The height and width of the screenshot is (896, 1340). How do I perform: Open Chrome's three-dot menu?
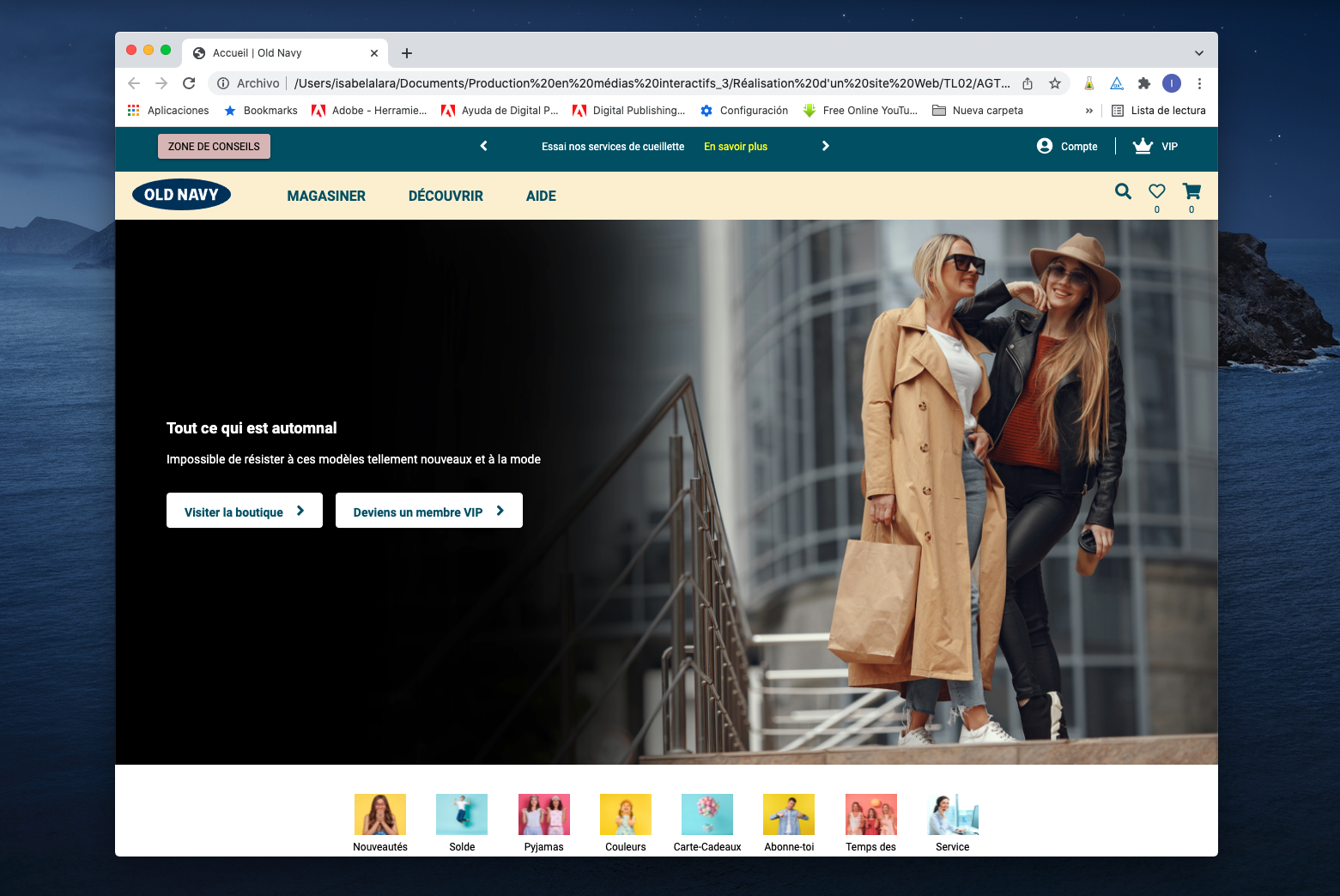point(1200,83)
